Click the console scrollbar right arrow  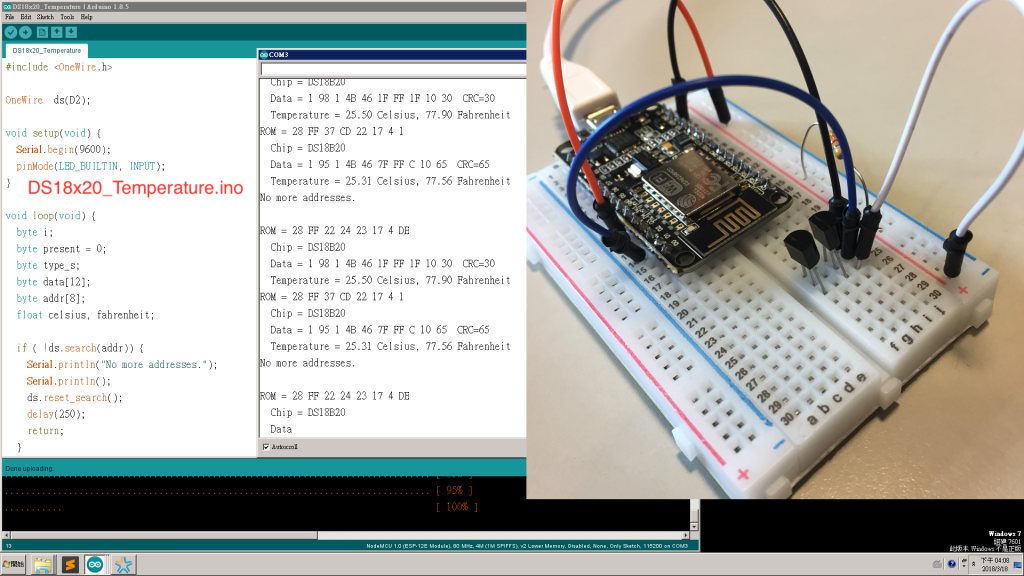point(686,535)
